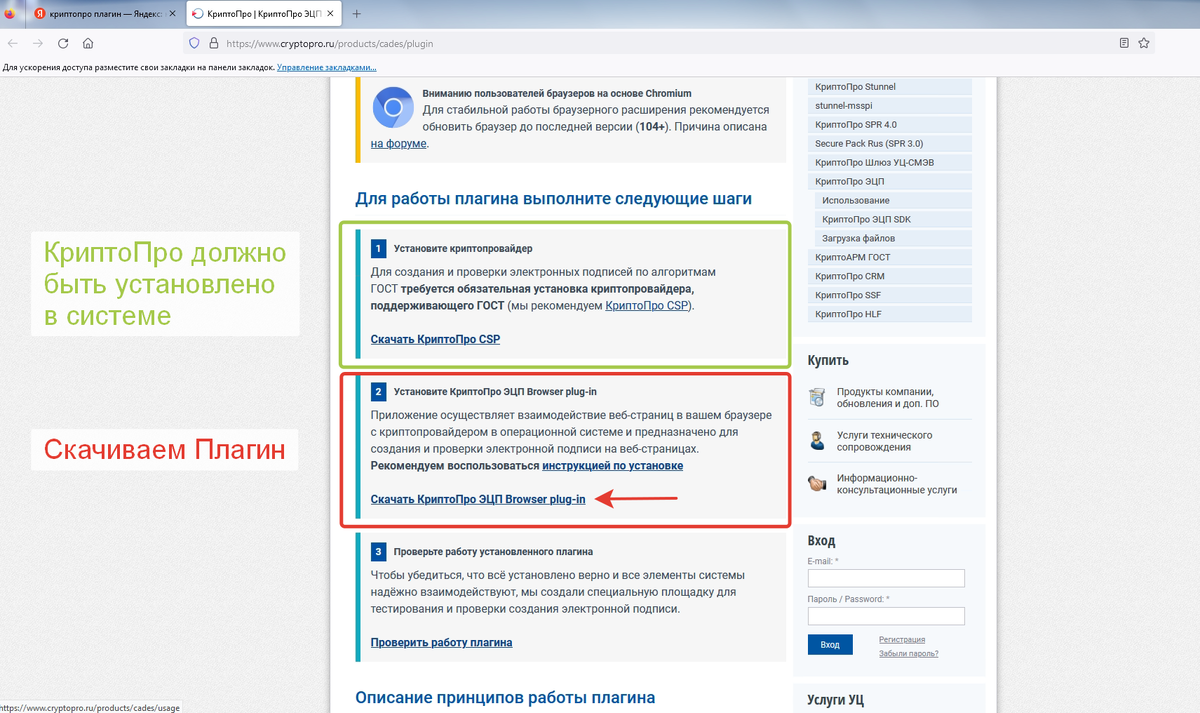This screenshot has width=1200, height=713.
Task: Open КриптоПро SSF sidebar item
Action: click(x=890, y=296)
